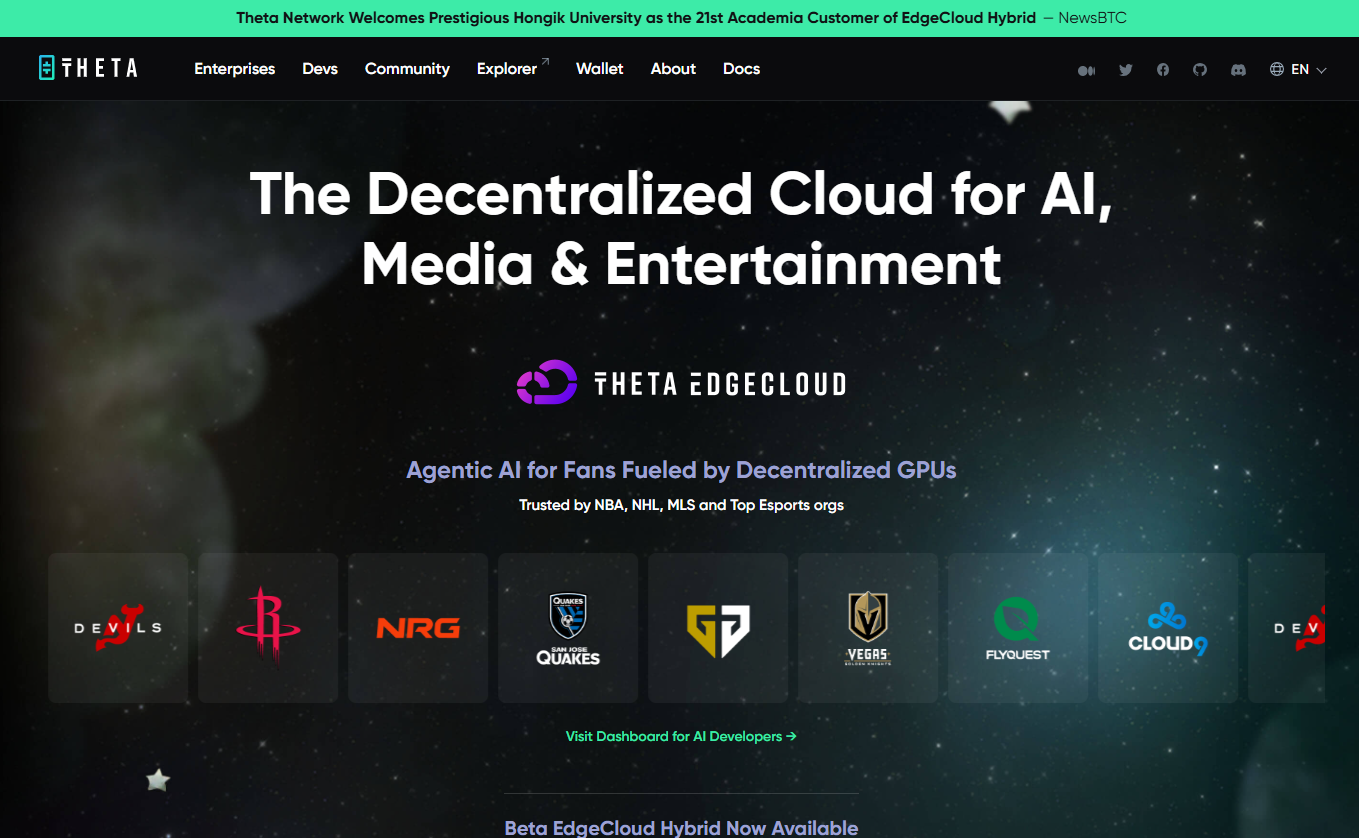Select the San Jose Quakes logo tile
The image size is (1359, 838).
[568, 628]
